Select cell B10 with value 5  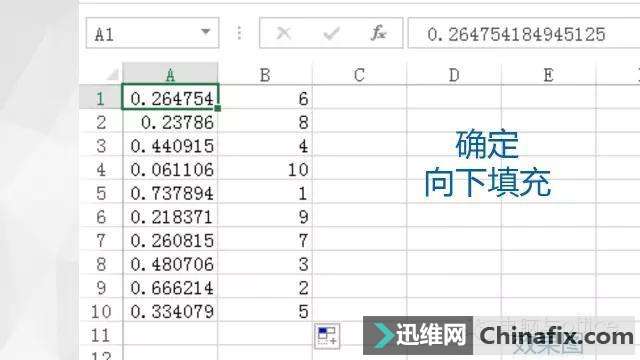[265, 311]
